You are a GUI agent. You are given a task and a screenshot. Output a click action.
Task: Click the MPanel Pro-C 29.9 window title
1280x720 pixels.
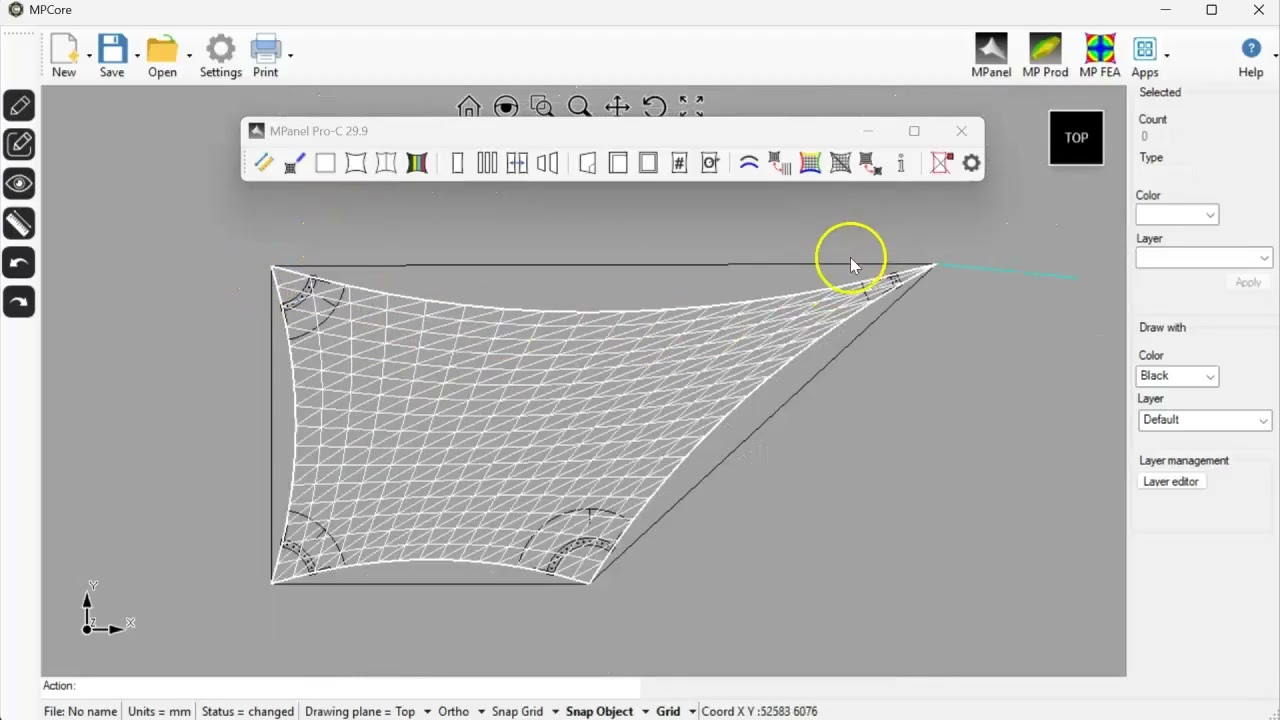(x=319, y=131)
